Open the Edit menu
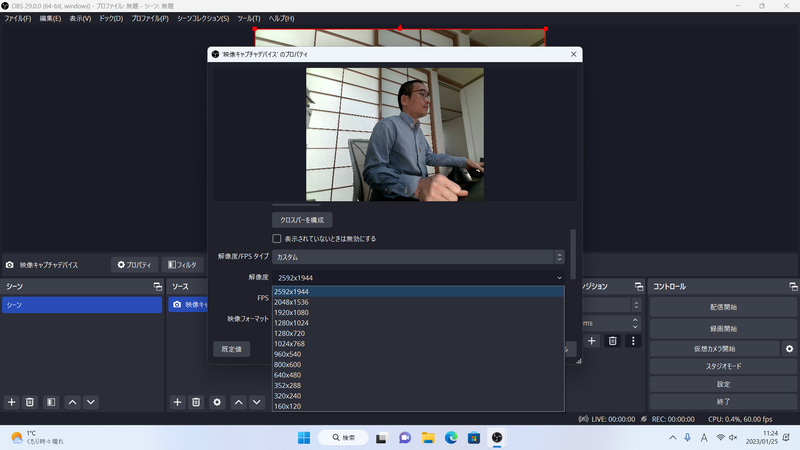 50,18
